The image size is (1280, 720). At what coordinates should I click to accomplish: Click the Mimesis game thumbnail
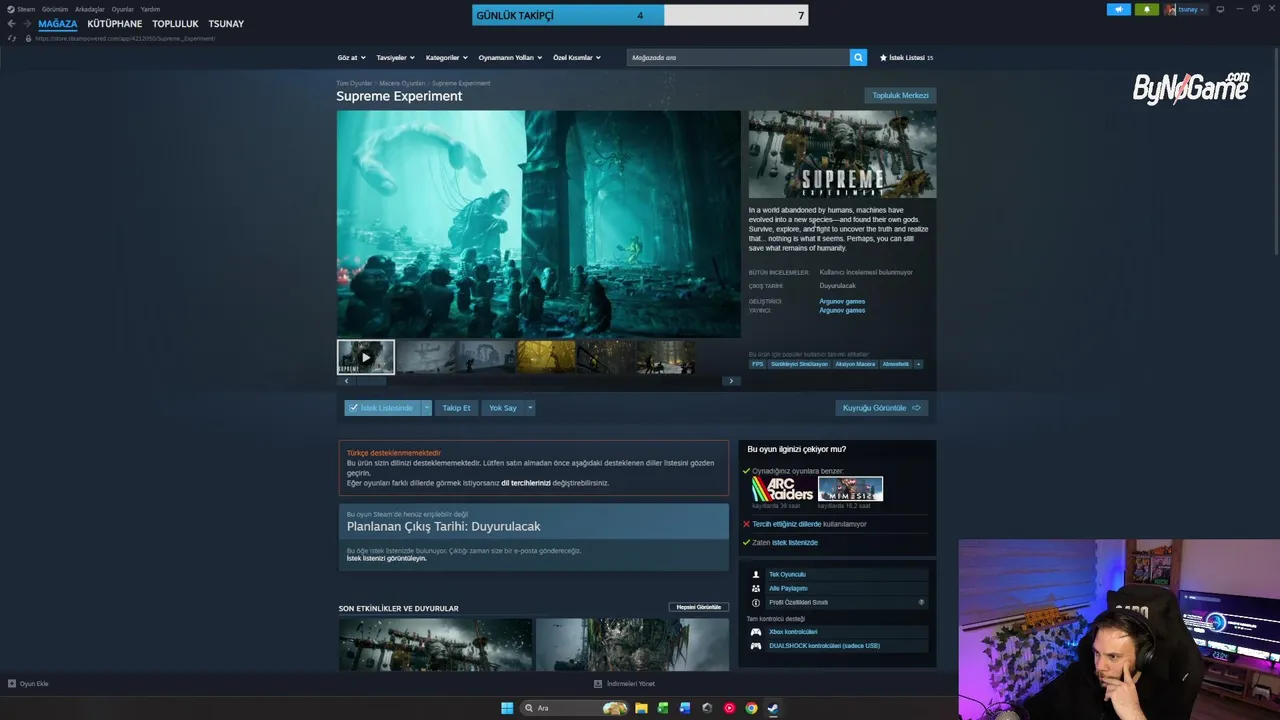coord(850,489)
